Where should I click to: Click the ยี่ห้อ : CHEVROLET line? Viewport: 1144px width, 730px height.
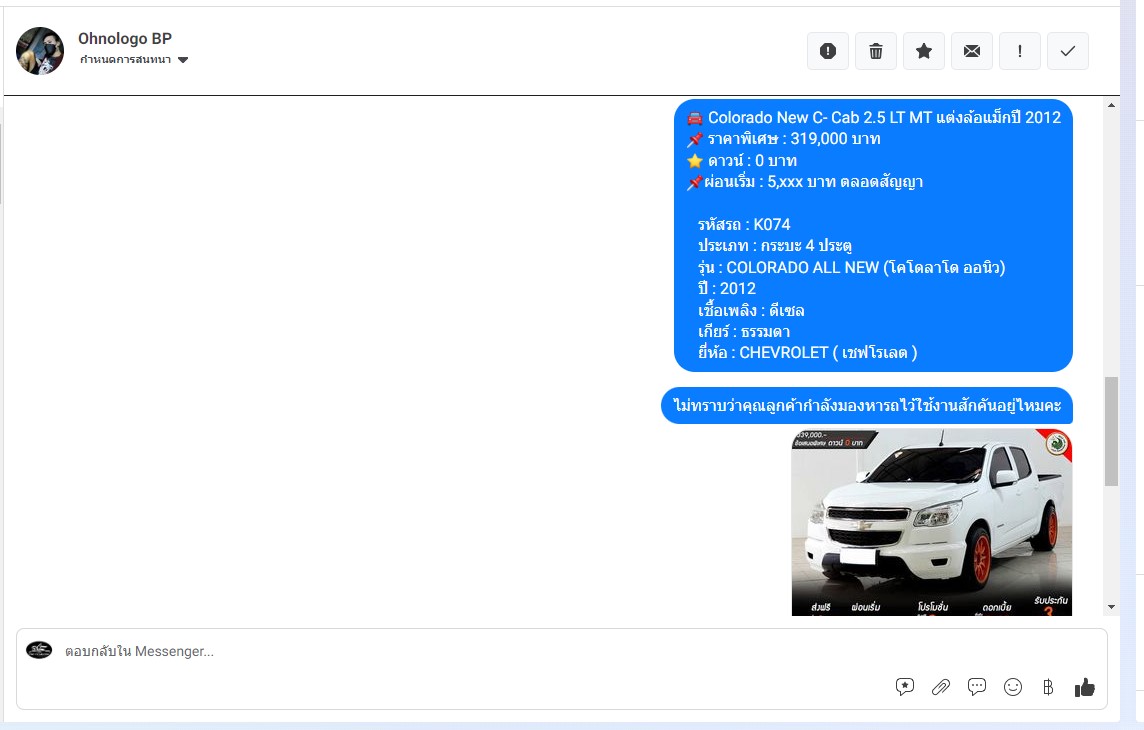coord(808,353)
